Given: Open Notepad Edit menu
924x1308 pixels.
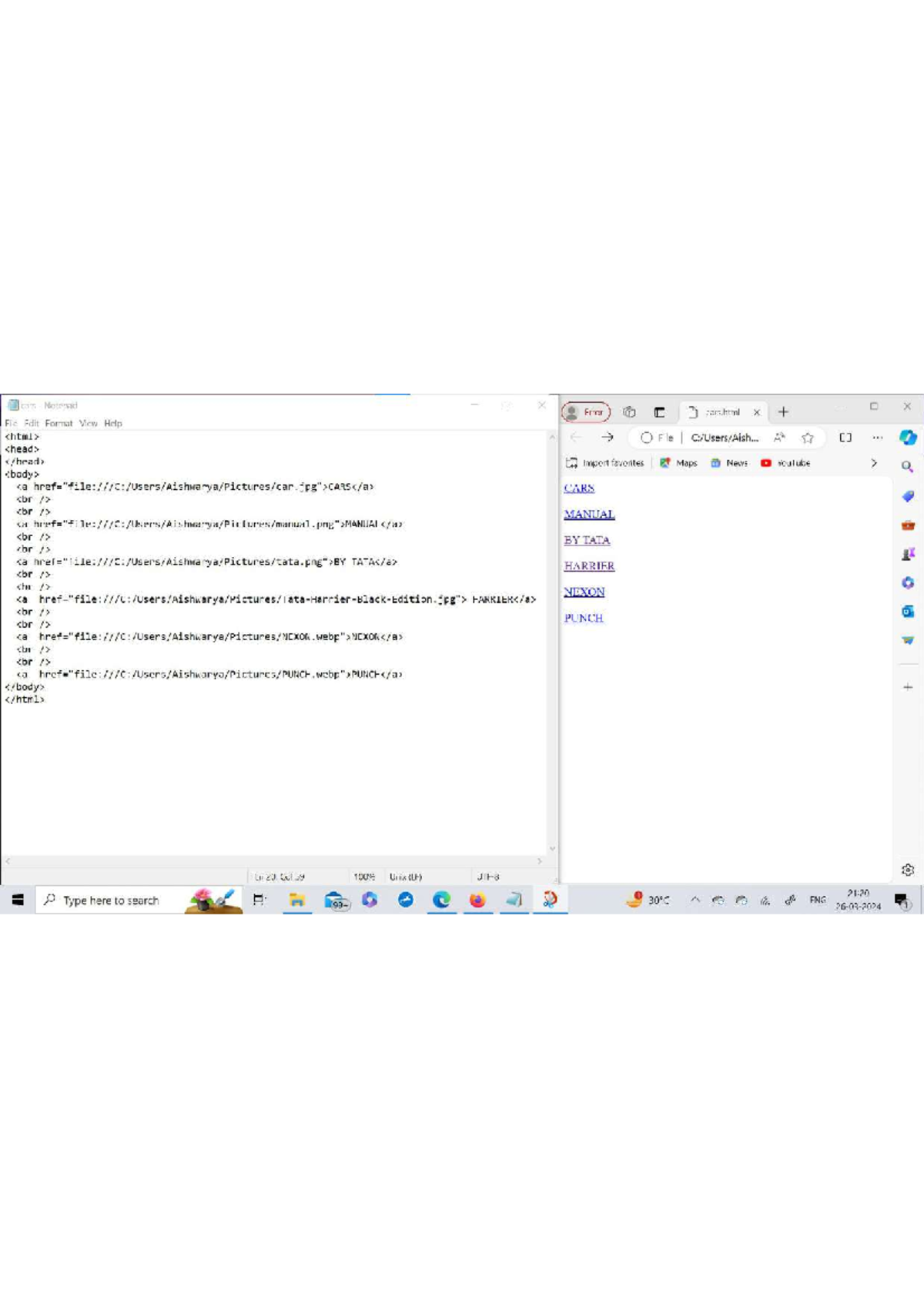Looking at the screenshot, I should tap(32, 423).
